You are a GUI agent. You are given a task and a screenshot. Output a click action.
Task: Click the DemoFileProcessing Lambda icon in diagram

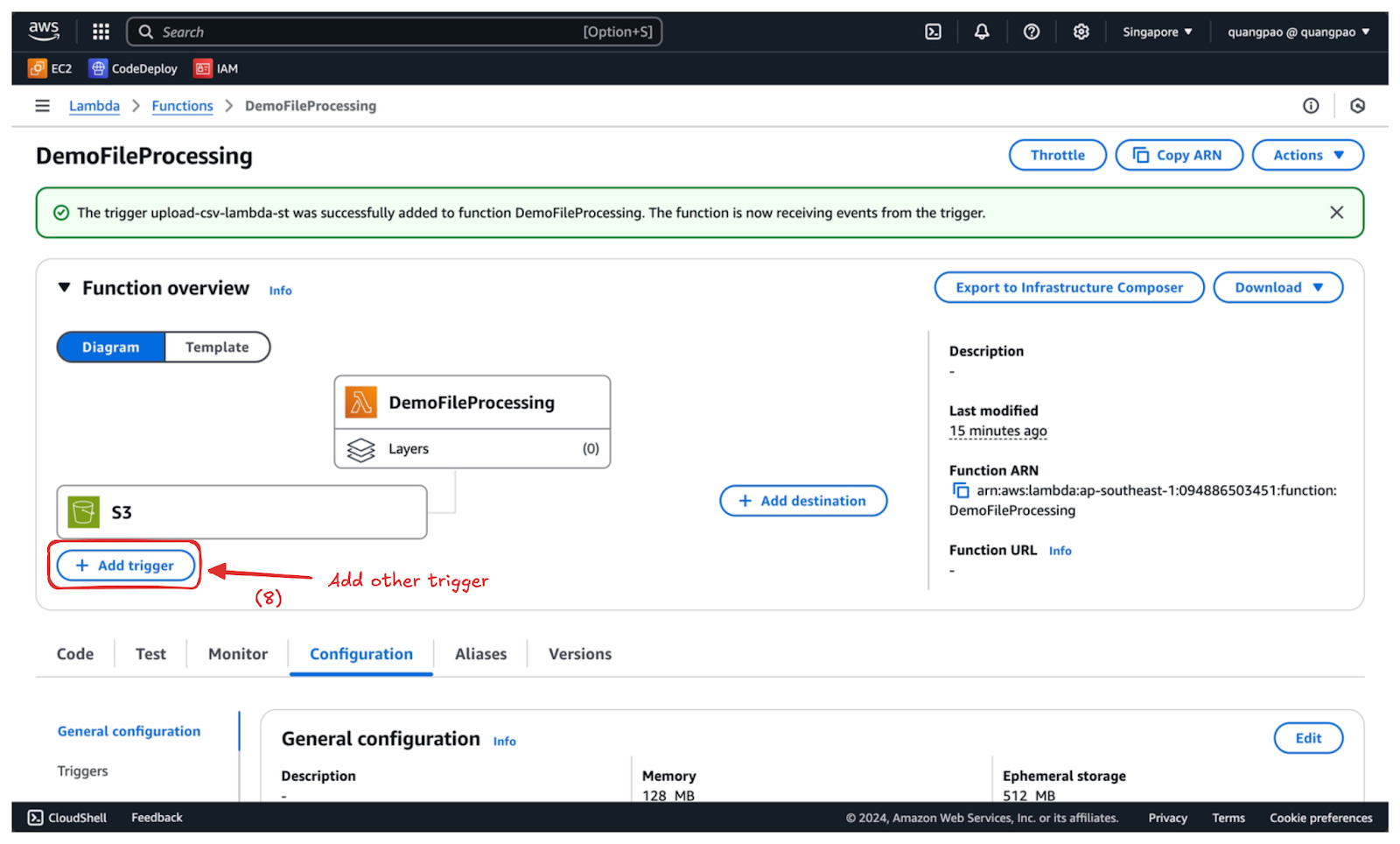point(361,403)
